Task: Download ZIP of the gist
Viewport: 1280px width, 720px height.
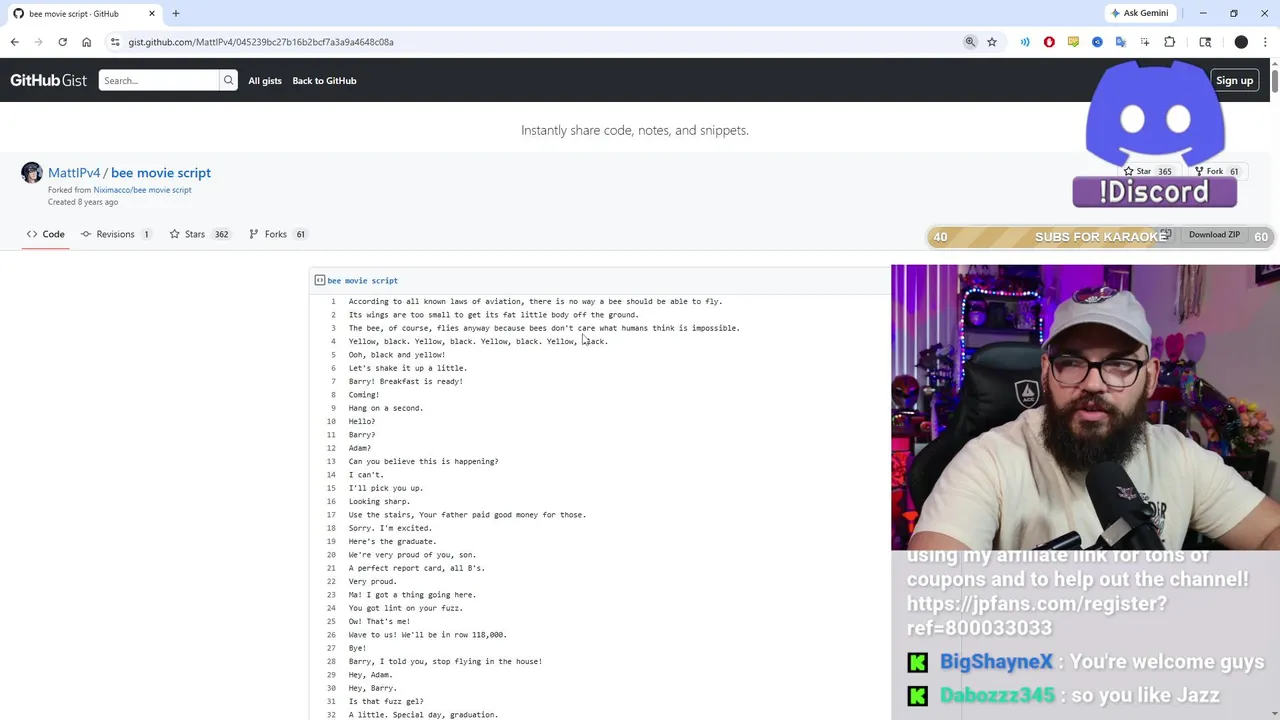Action: [1214, 235]
